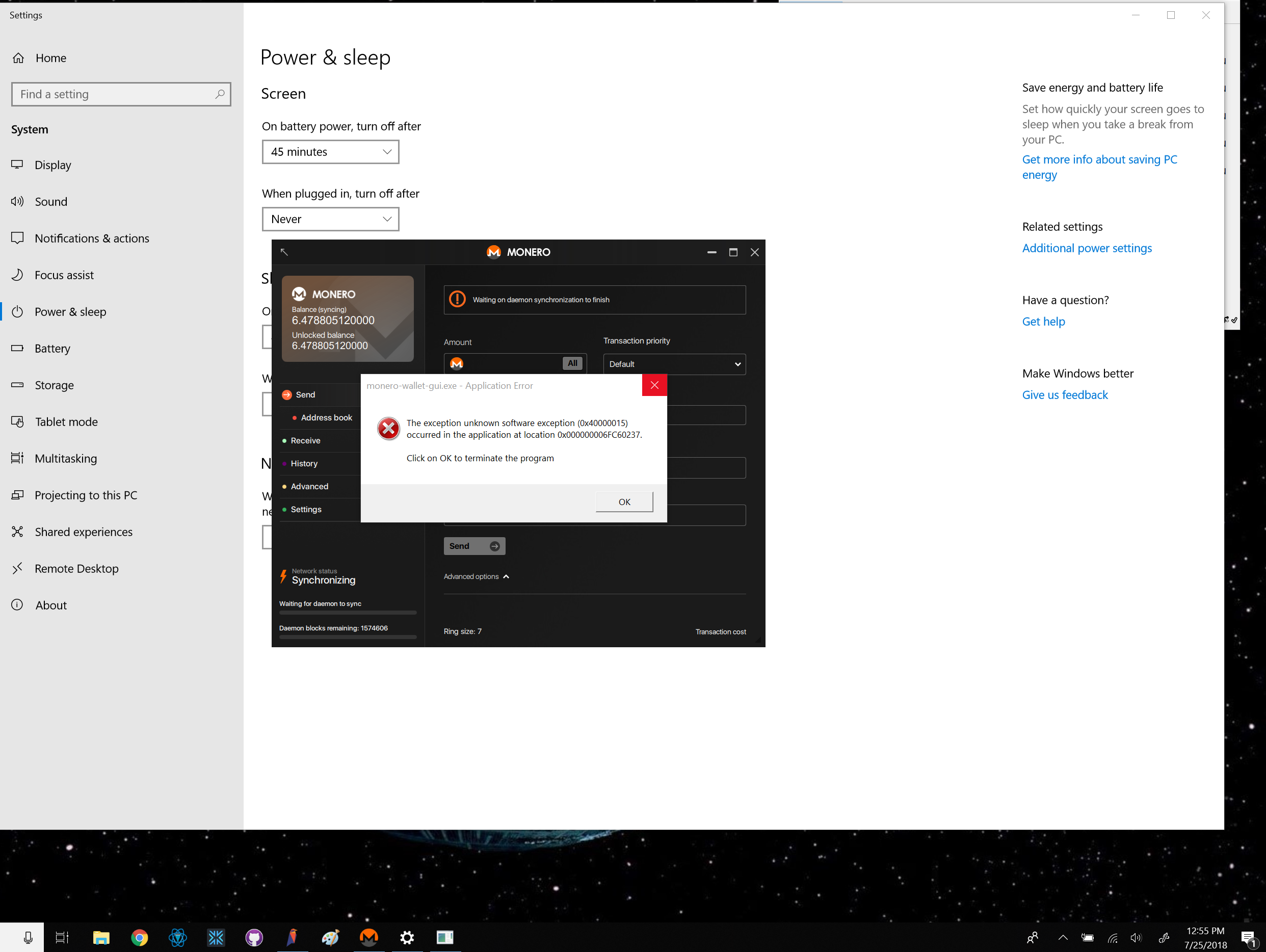Close the Application Error dialog with red X

[x=654, y=385]
